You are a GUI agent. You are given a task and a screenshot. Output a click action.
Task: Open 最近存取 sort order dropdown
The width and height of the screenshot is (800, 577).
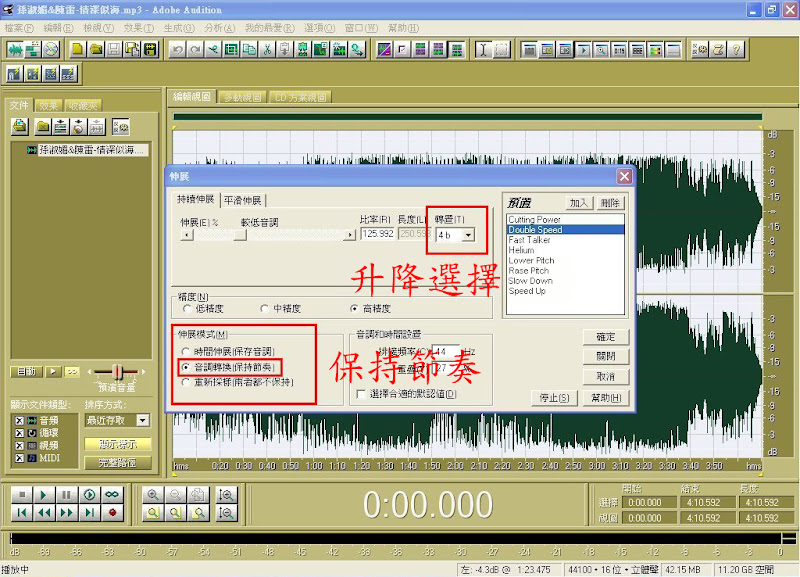pyautogui.click(x=143, y=420)
